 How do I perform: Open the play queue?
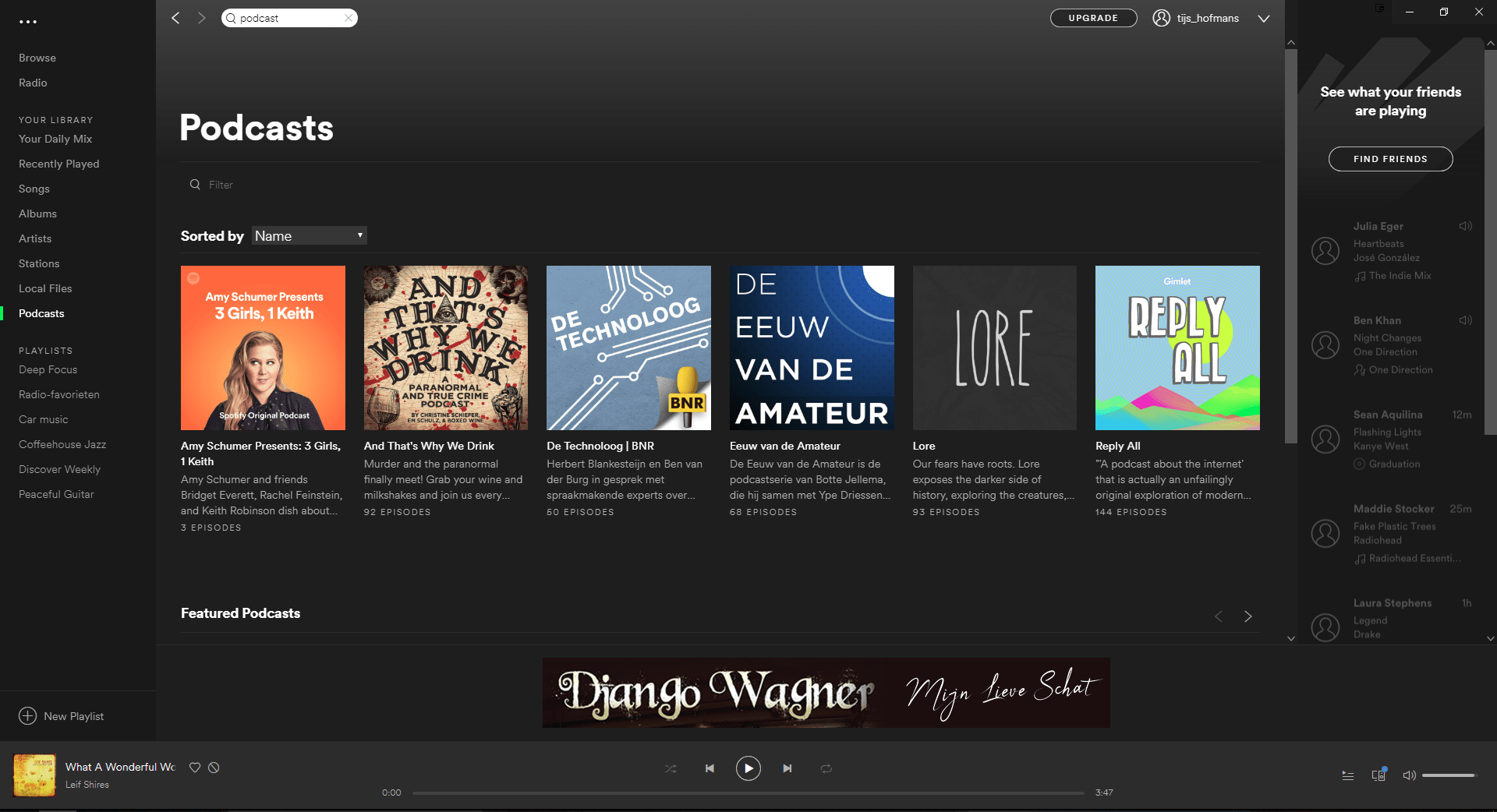tap(1348, 775)
